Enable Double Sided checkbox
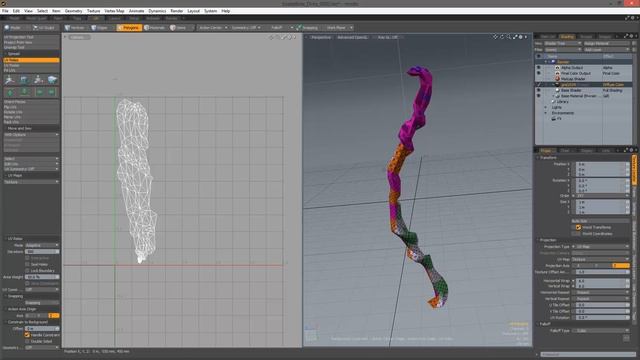640x360 pixels. (27, 341)
